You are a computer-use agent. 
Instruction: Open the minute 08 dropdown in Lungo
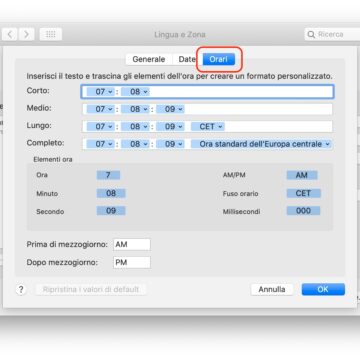pyautogui.click(x=135, y=127)
